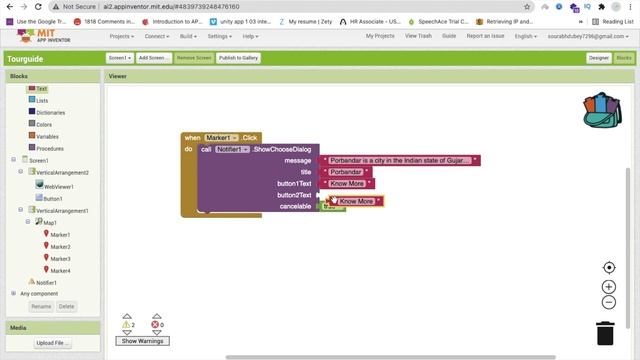640x360 pixels.
Task: Open the View Trash link
Action: [418, 36]
